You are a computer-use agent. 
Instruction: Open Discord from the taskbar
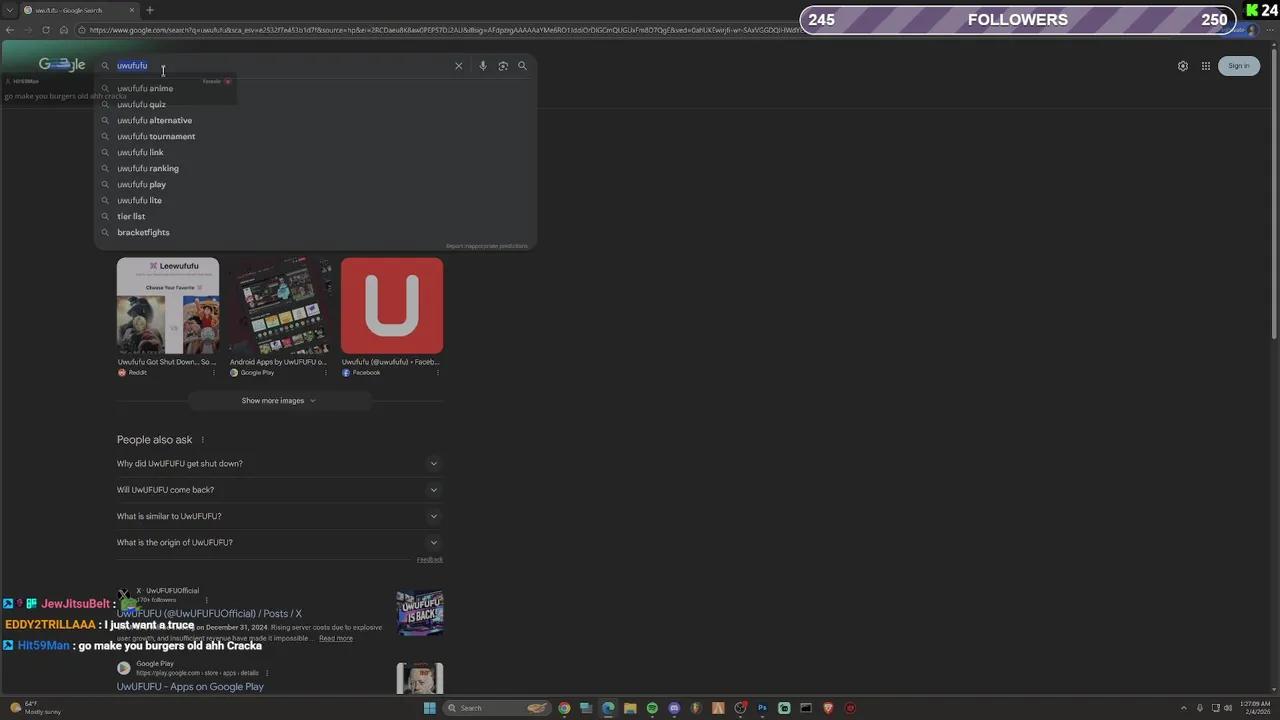pyautogui.click(x=674, y=708)
